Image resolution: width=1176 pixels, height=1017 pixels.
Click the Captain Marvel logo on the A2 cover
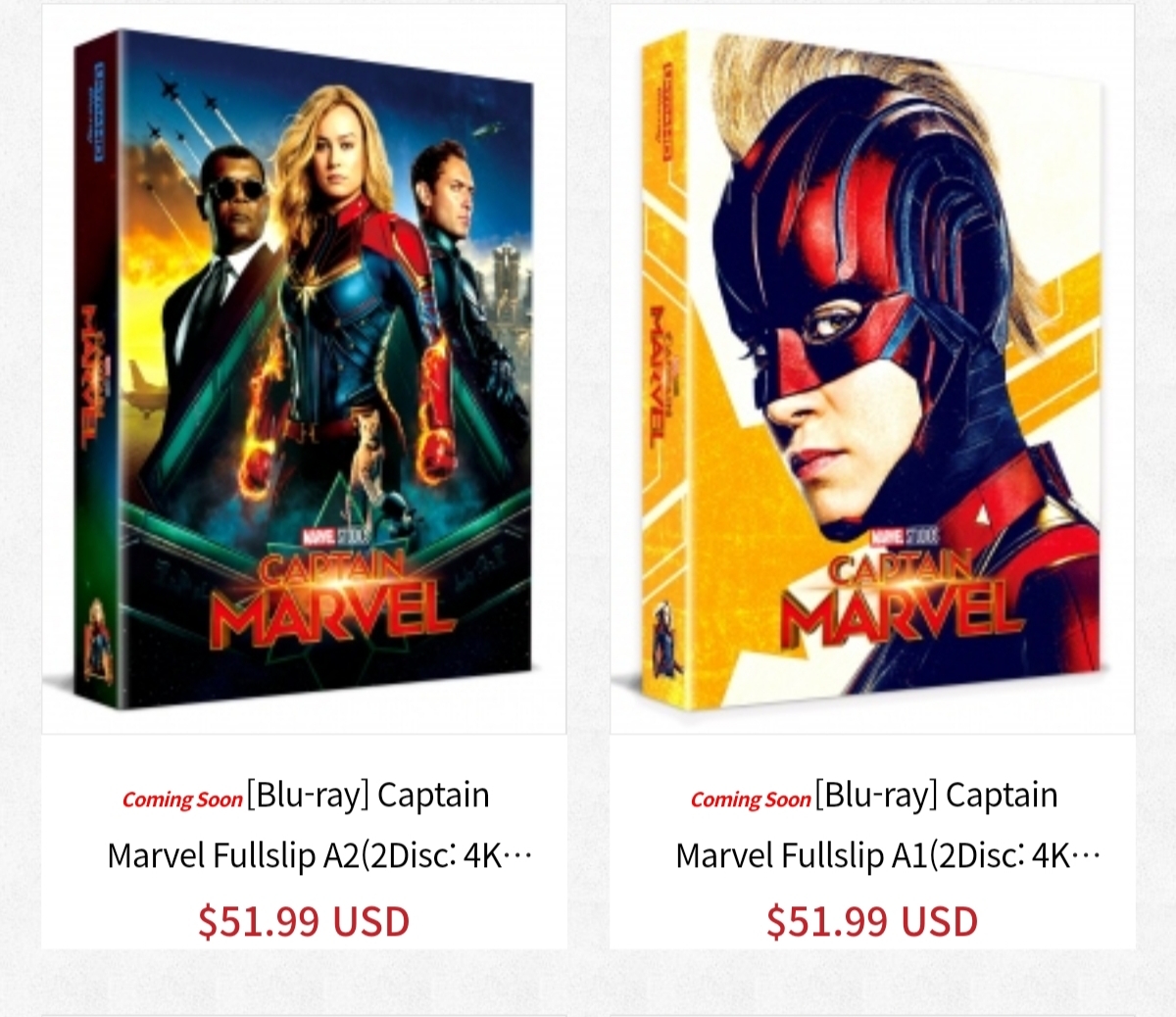[x=332, y=600]
